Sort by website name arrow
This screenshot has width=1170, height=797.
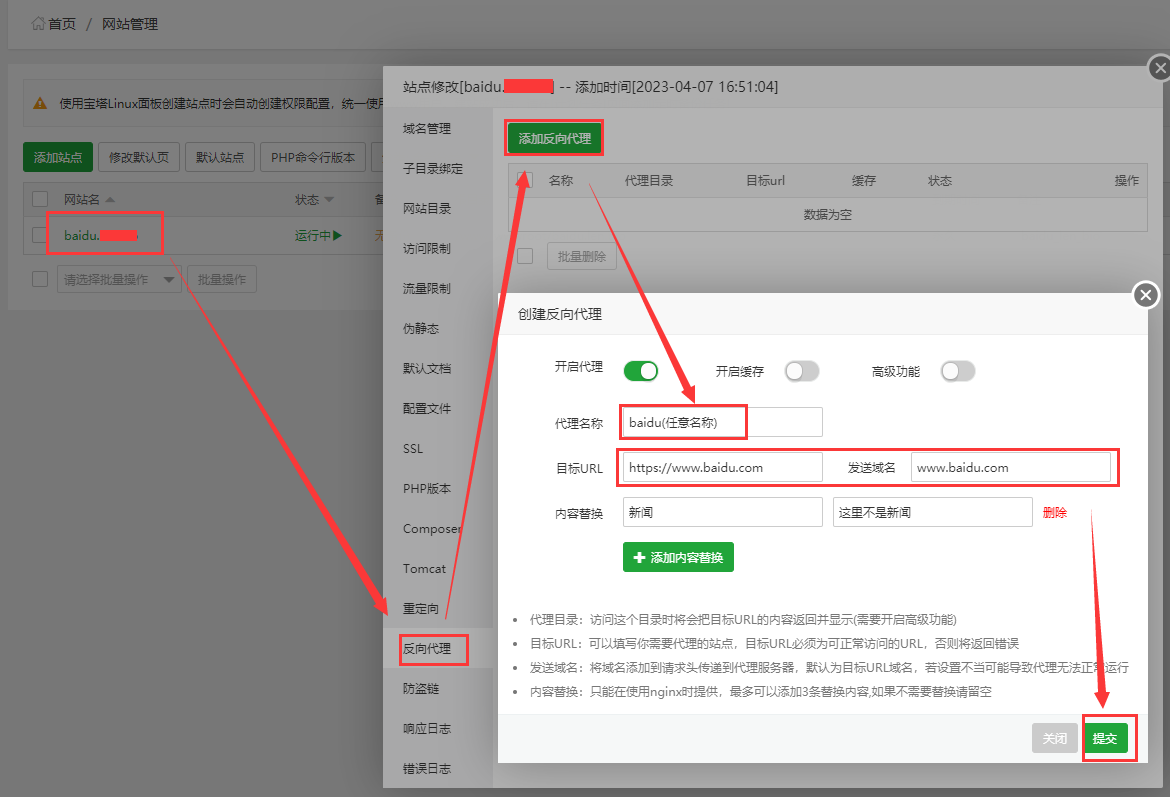click(110, 199)
